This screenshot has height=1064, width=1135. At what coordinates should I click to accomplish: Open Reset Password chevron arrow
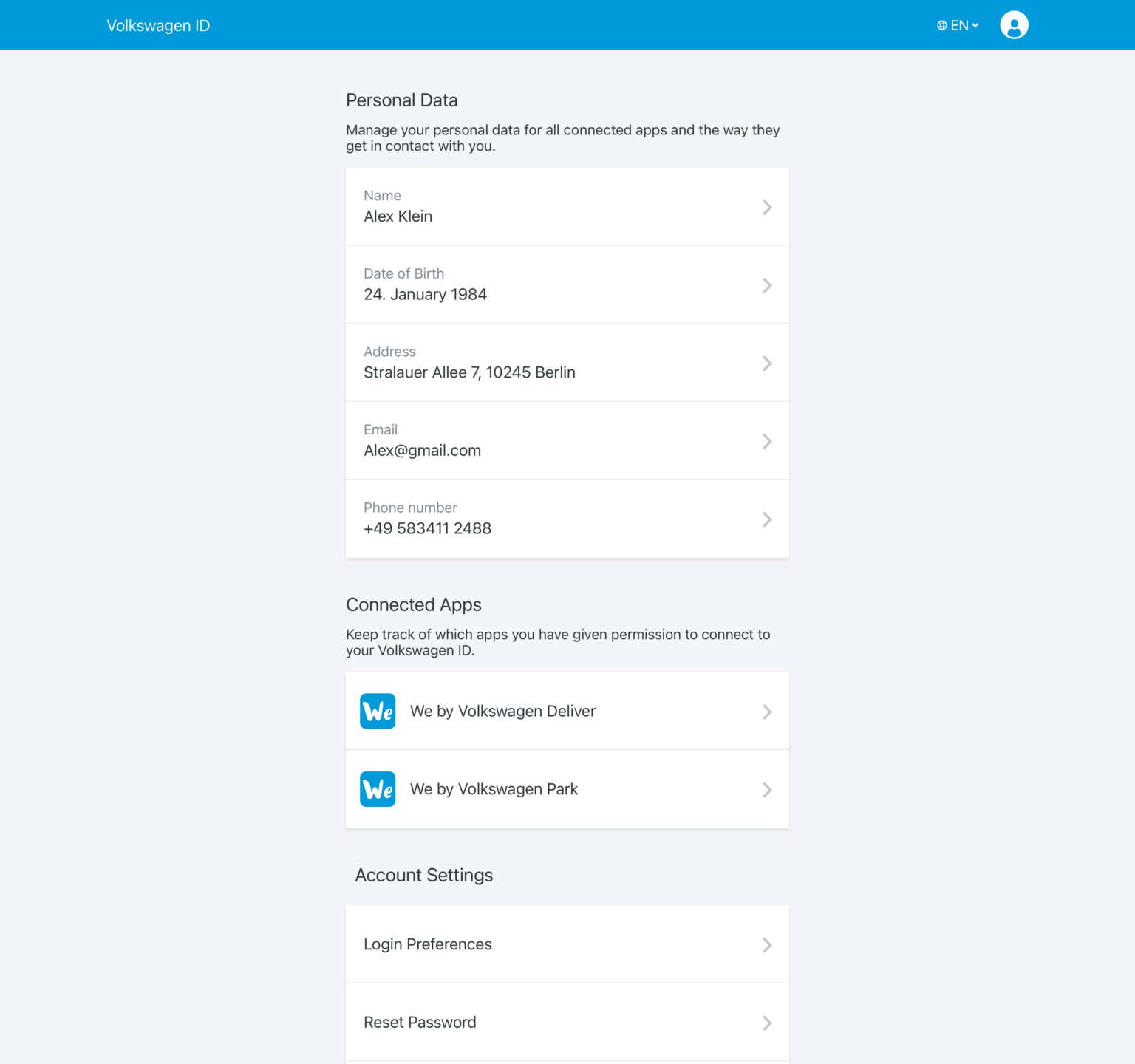[x=767, y=1023]
